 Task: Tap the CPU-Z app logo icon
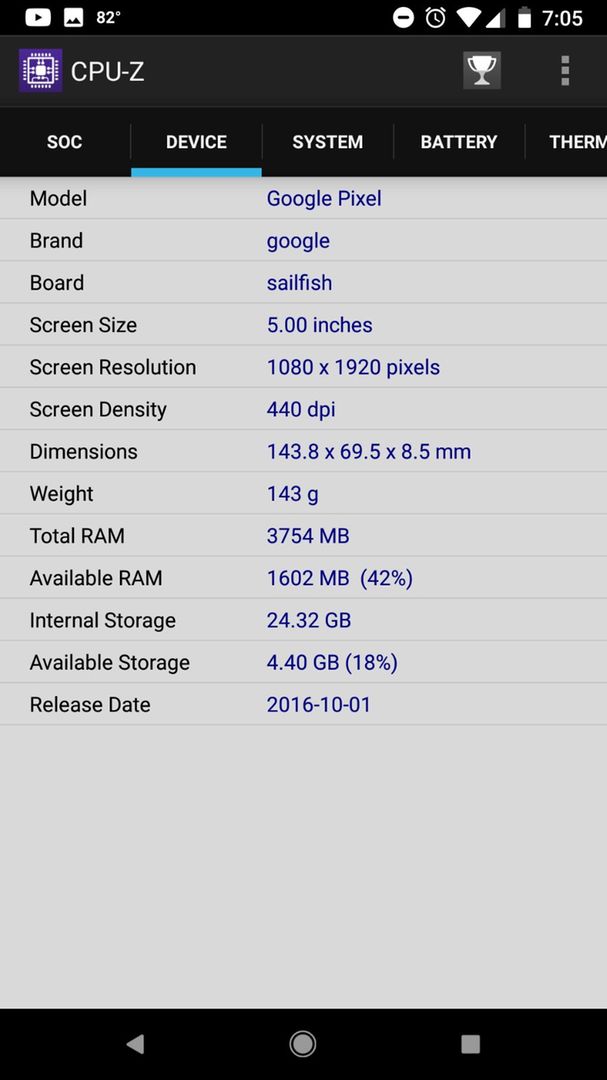tap(41, 70)
